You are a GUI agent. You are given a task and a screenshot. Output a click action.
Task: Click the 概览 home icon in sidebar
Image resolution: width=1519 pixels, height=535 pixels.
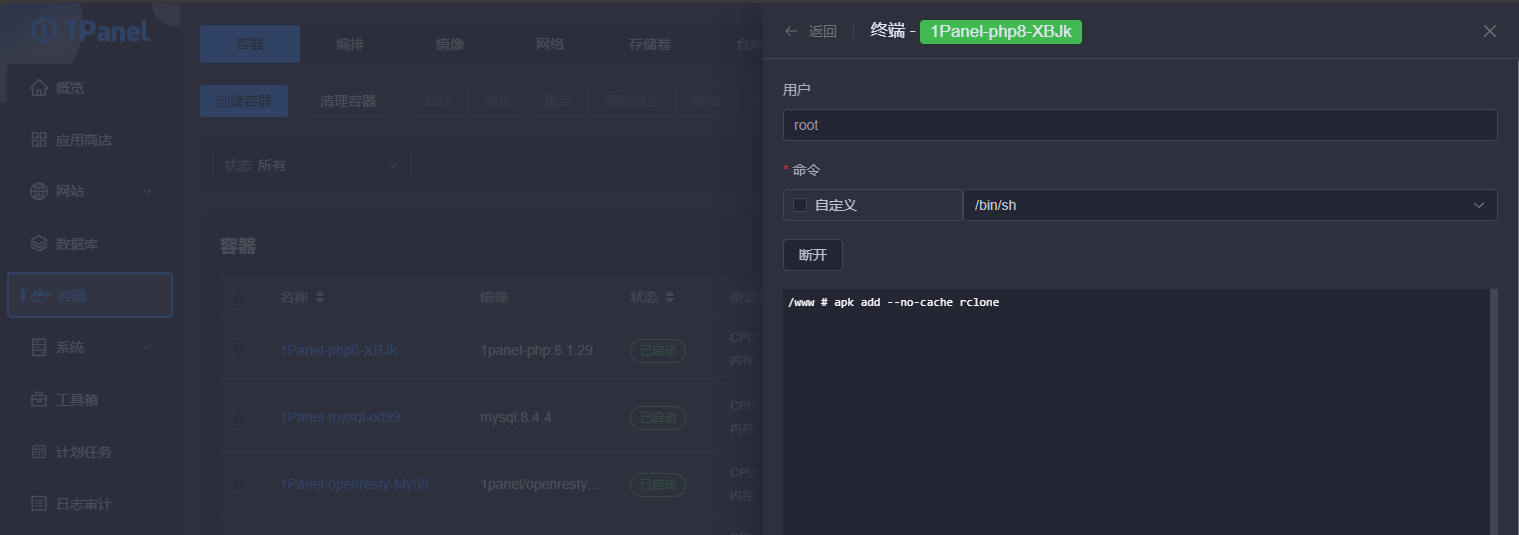[x=39, y=88]
